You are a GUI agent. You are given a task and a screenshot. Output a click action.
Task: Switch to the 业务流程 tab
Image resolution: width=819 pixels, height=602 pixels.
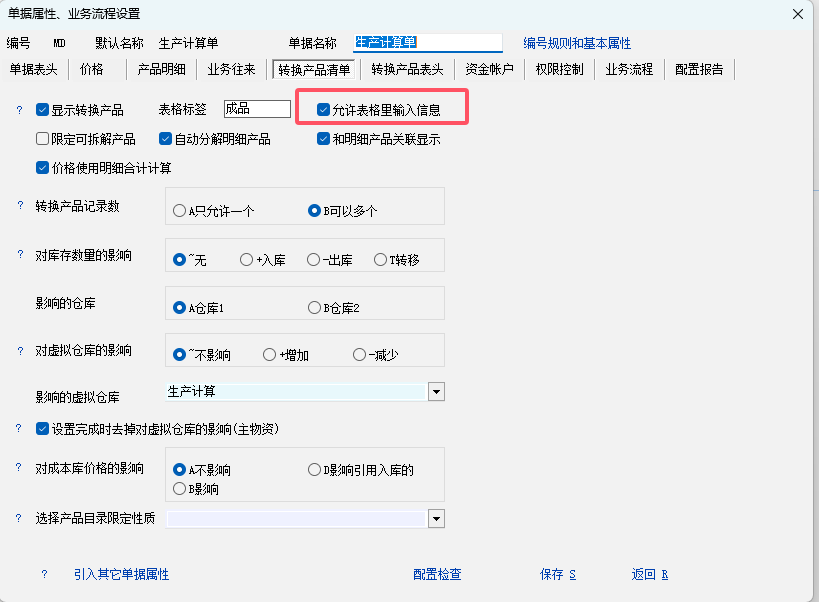coord(629,69)
